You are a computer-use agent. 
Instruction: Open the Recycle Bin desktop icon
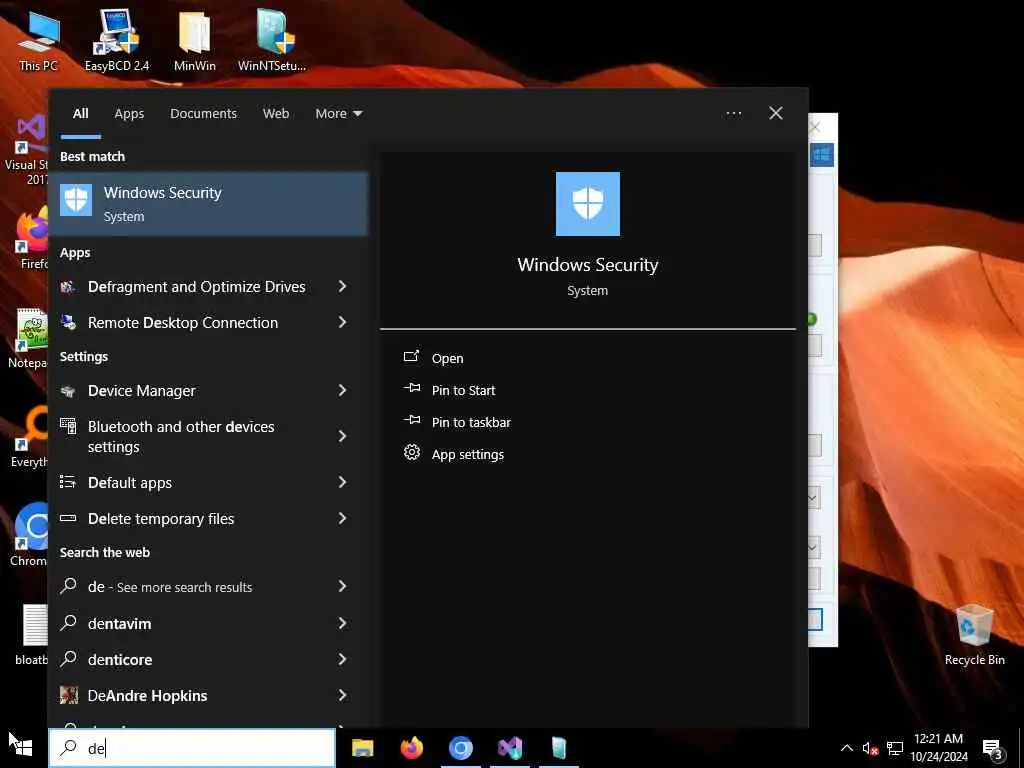click(974, 635)
